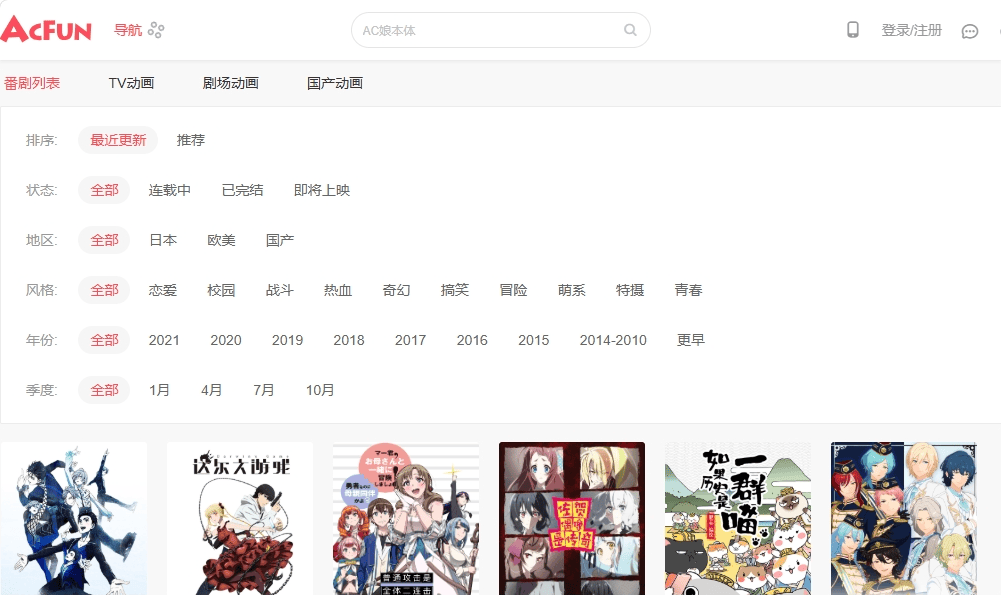Switch to the 剧场动画 tab

pos(230,83)
